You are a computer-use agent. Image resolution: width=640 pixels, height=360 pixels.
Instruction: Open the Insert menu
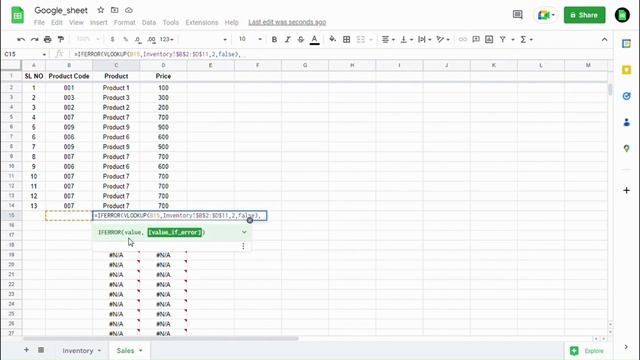[x=98, y=22]
